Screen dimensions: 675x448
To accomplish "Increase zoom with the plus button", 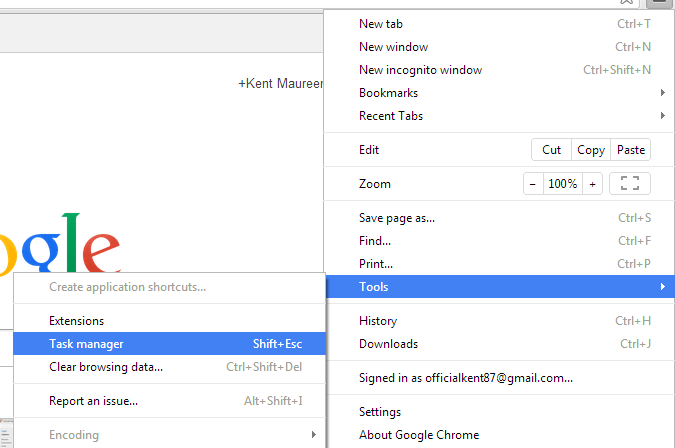I will pos(592,184).
